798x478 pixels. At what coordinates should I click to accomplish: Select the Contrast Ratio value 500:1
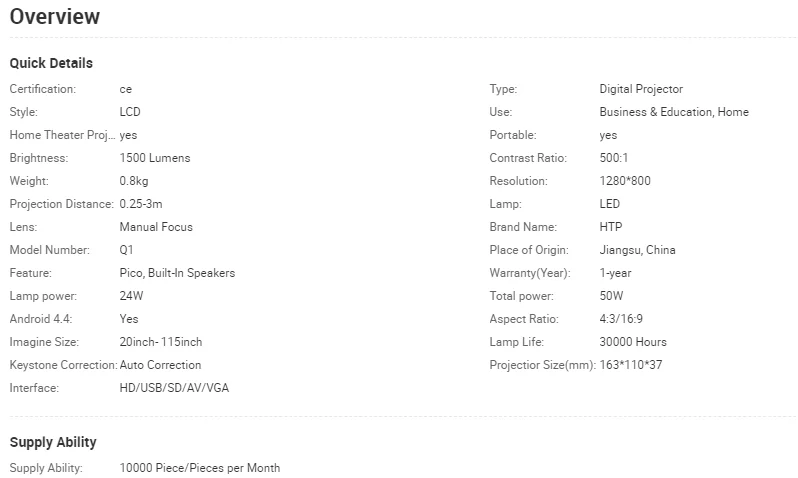click(x=616, y=158)
